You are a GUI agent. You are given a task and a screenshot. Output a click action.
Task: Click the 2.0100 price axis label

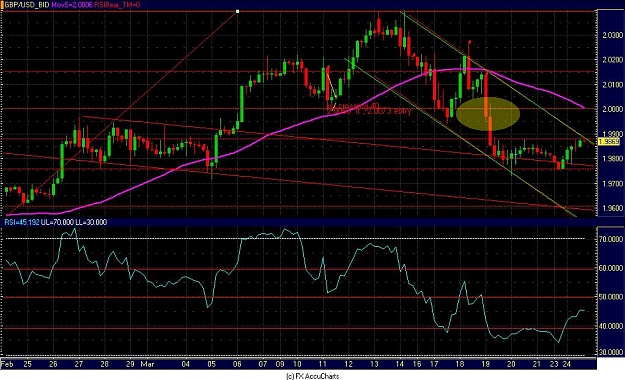coord(612,85)
